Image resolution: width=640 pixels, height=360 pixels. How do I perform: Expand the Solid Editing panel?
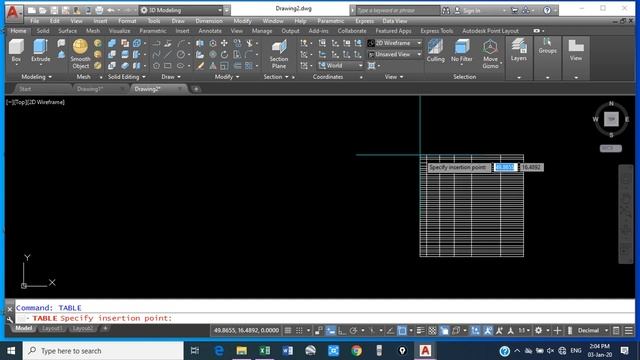pyautogui.click(x=127, y=77)
